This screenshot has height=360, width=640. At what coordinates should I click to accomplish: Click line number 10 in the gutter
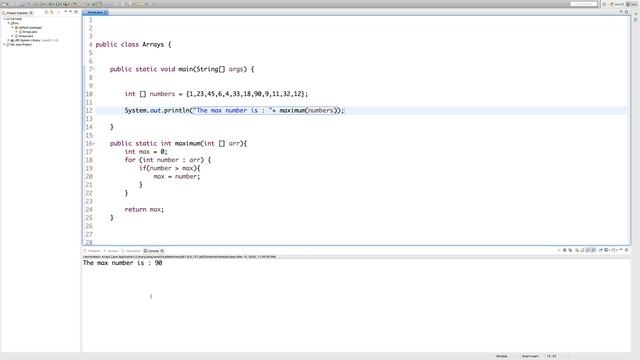click(x=89, y=94)
